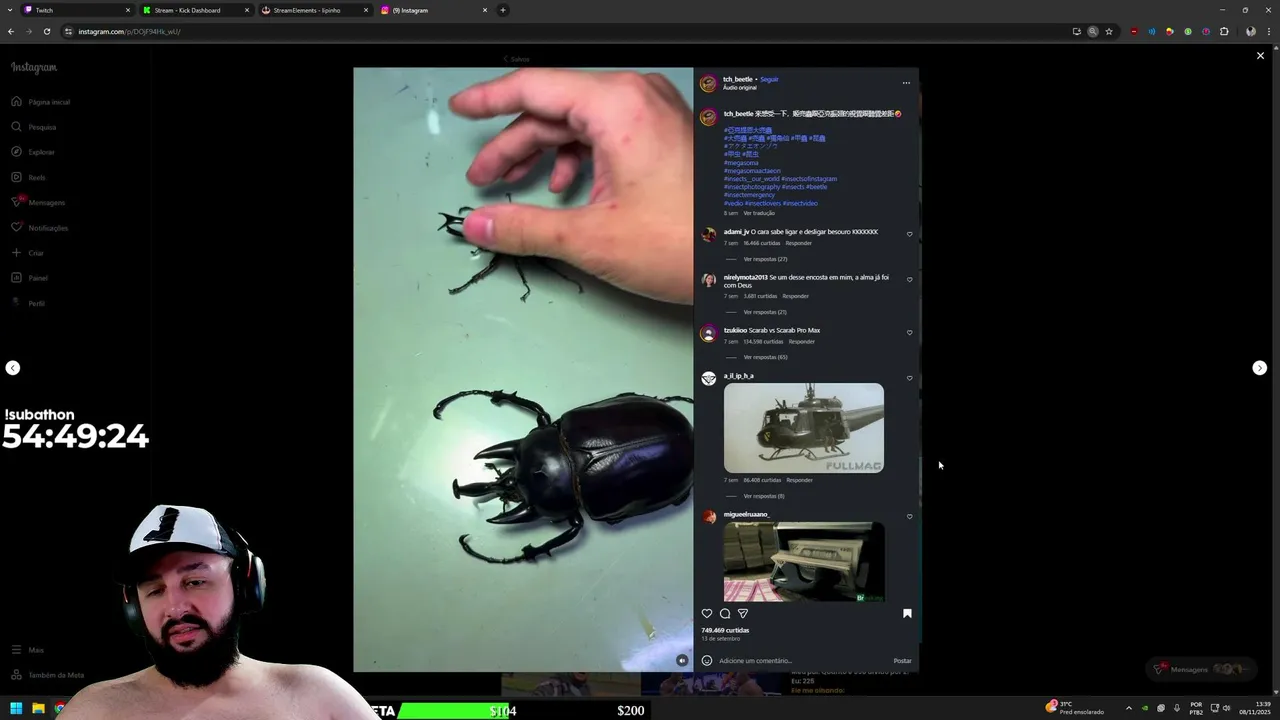Open tch_beetle profile from post header

click(x=738, y=79)
